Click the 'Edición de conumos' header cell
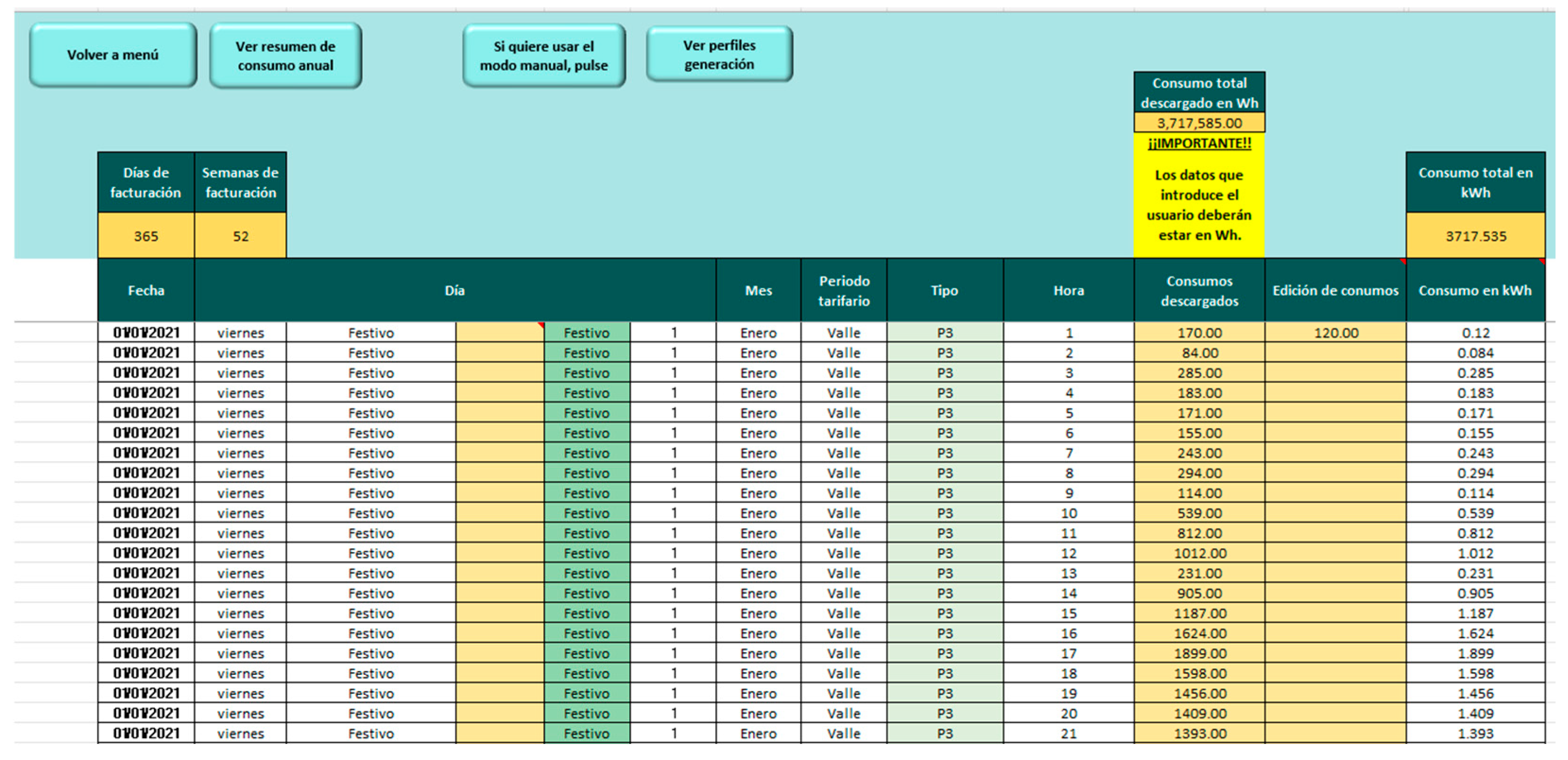Image resolution: width=1568 pixels, height=760 pixels. coord(1335,291)
